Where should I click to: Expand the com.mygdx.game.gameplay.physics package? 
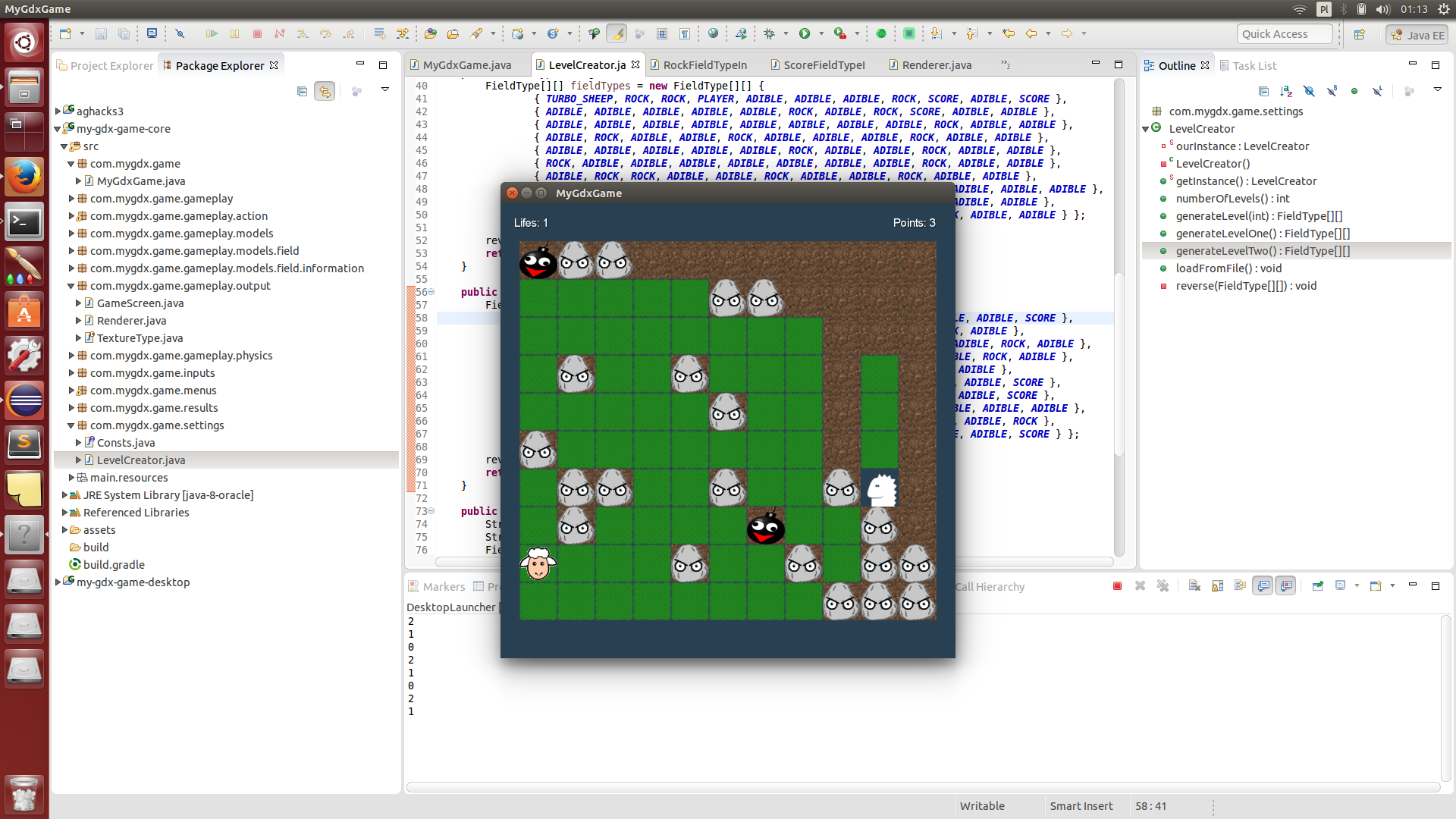pos(72,356)
